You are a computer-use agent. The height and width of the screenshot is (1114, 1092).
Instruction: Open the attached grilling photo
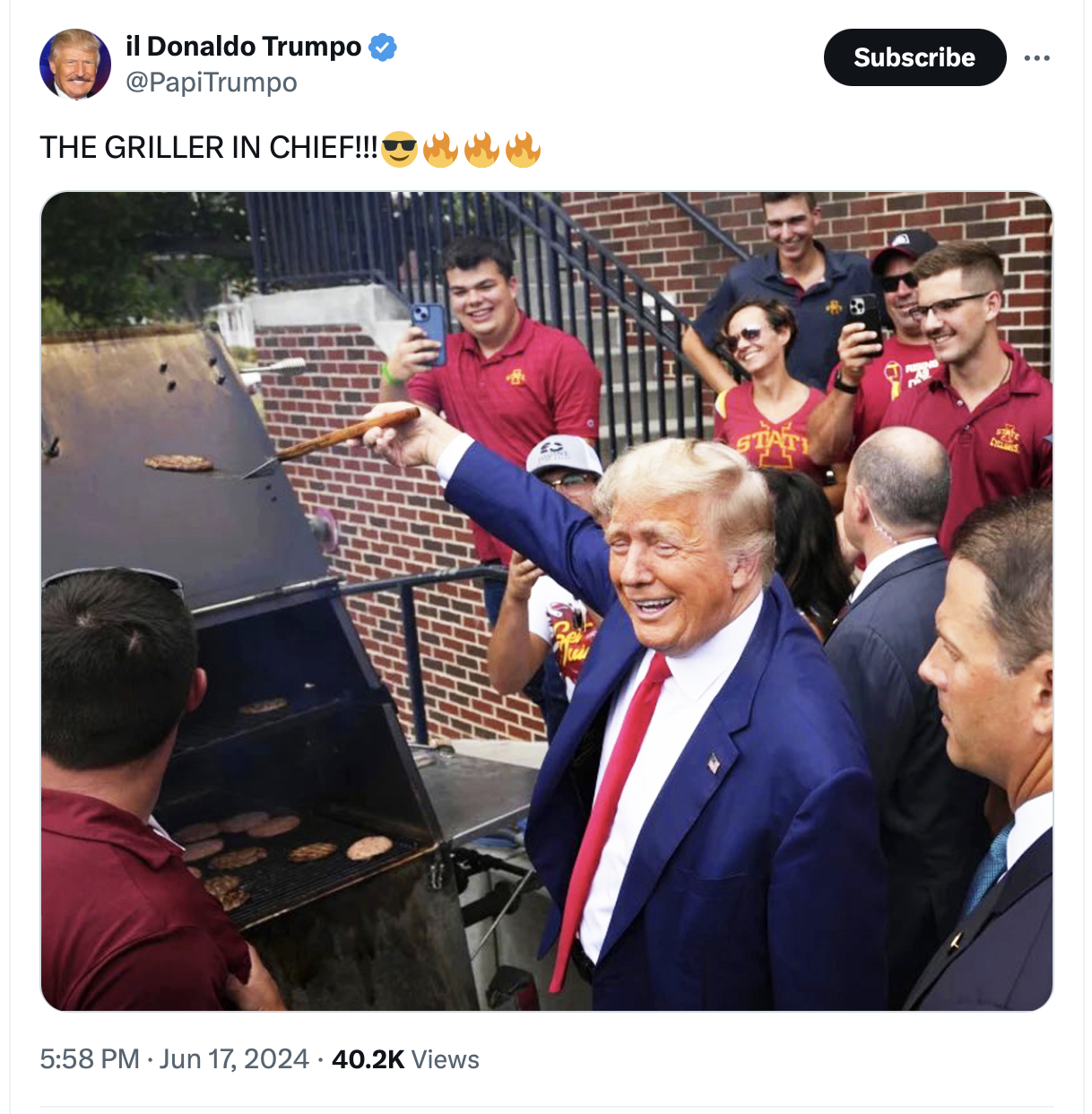547,601
